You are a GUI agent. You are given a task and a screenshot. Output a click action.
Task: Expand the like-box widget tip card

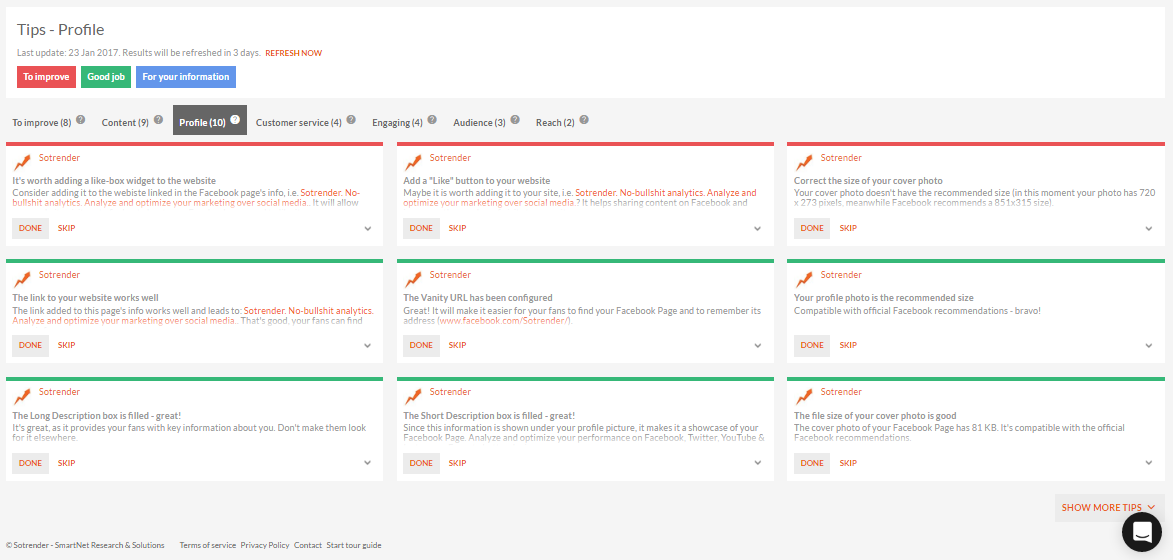coord(367,229)
